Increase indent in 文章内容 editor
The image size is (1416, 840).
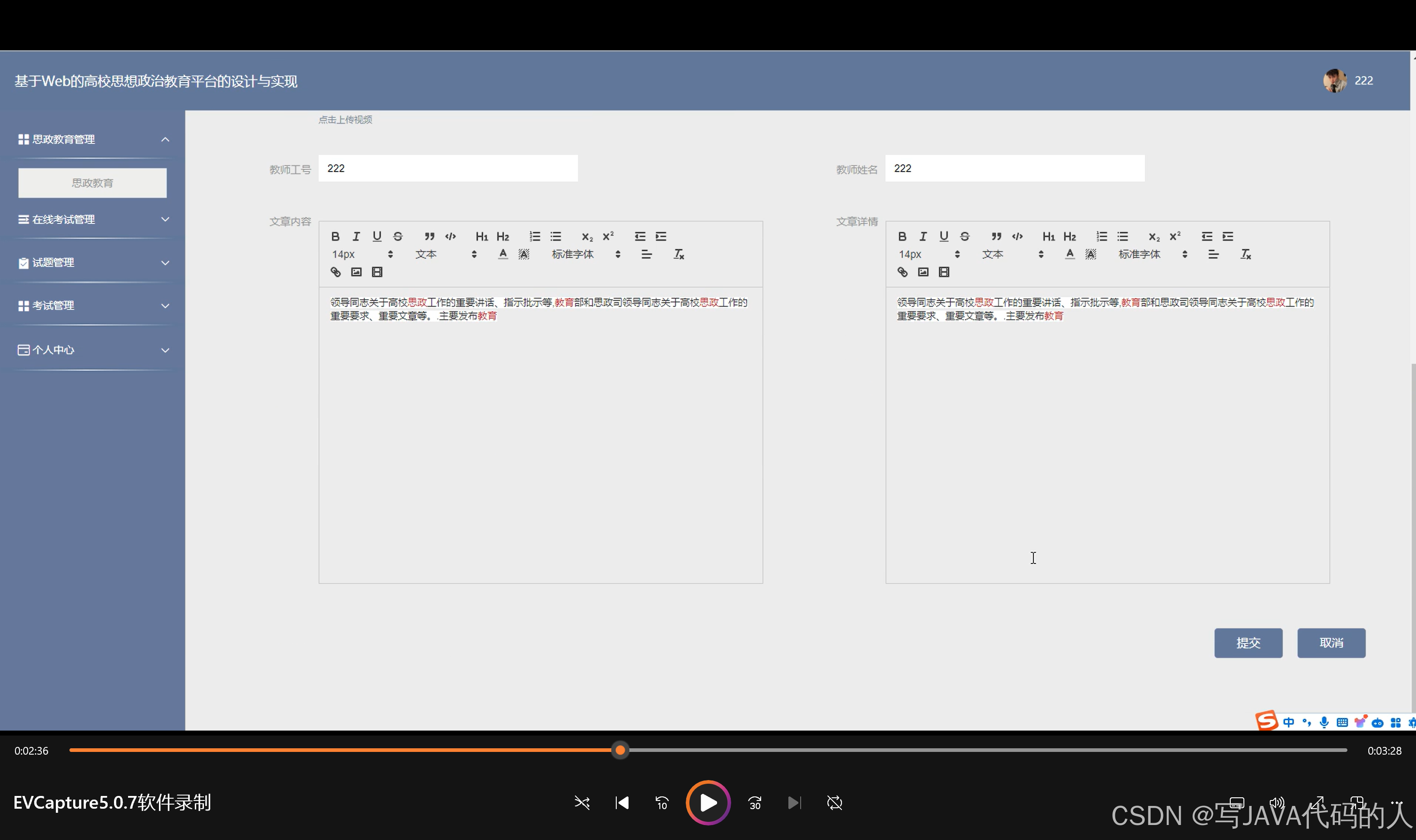(661, 237)
